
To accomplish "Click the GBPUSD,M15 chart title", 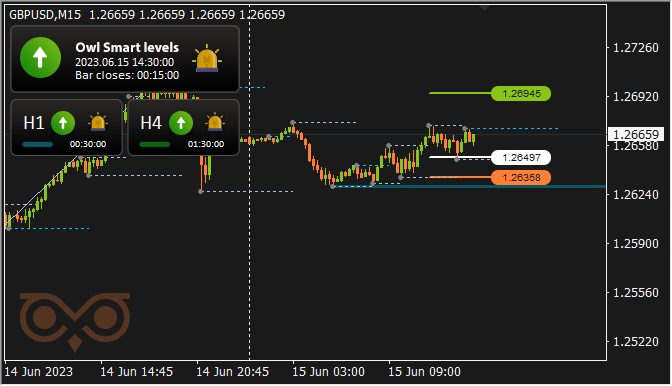I will tap(45, 15).
